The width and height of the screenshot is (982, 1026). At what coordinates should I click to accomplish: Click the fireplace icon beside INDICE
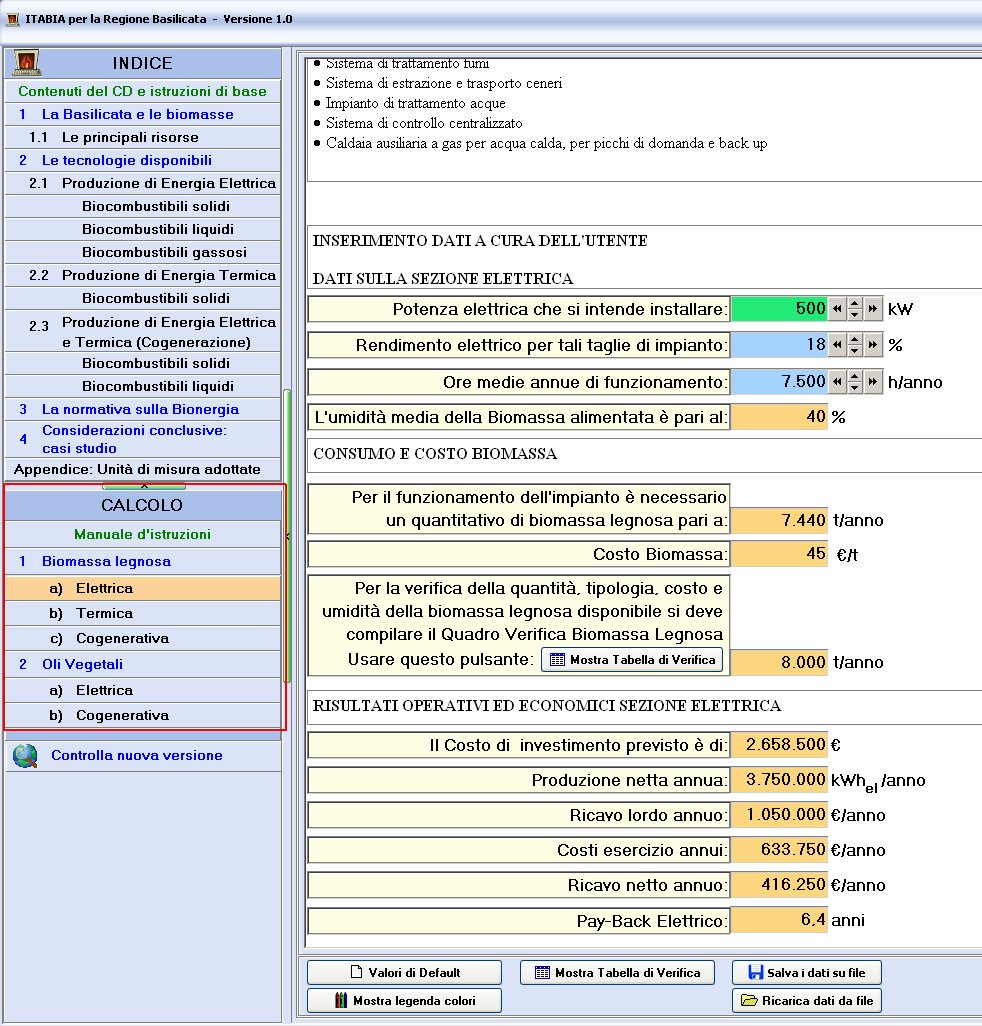click(x=26, y=63)
